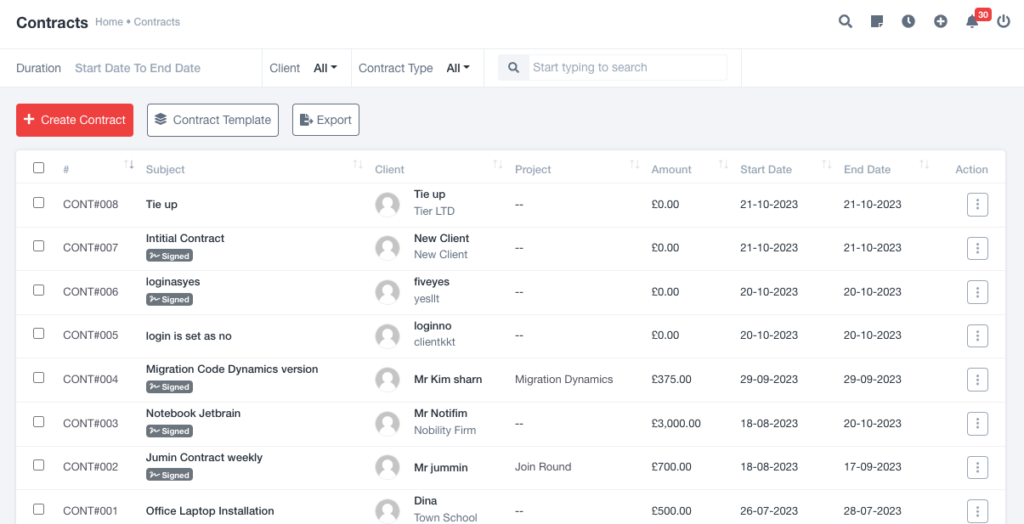Sort table by Project column arrows

click(x=634, y=165)
